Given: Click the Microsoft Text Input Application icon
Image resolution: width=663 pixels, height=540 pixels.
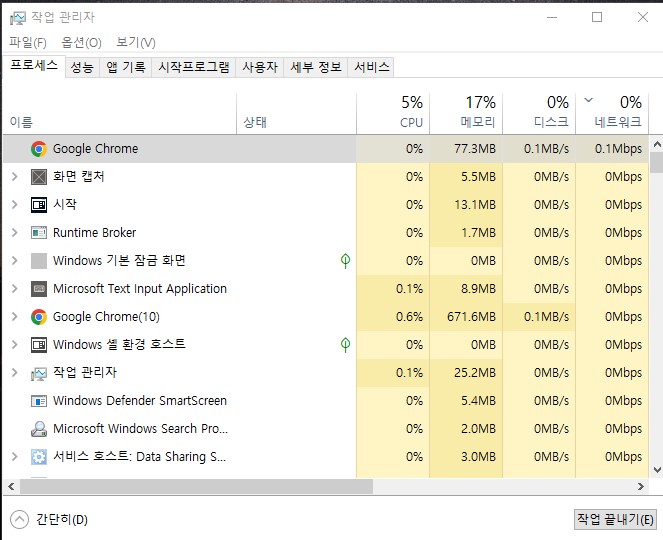Looking at the screenshot, I should (x=39, y=289).
